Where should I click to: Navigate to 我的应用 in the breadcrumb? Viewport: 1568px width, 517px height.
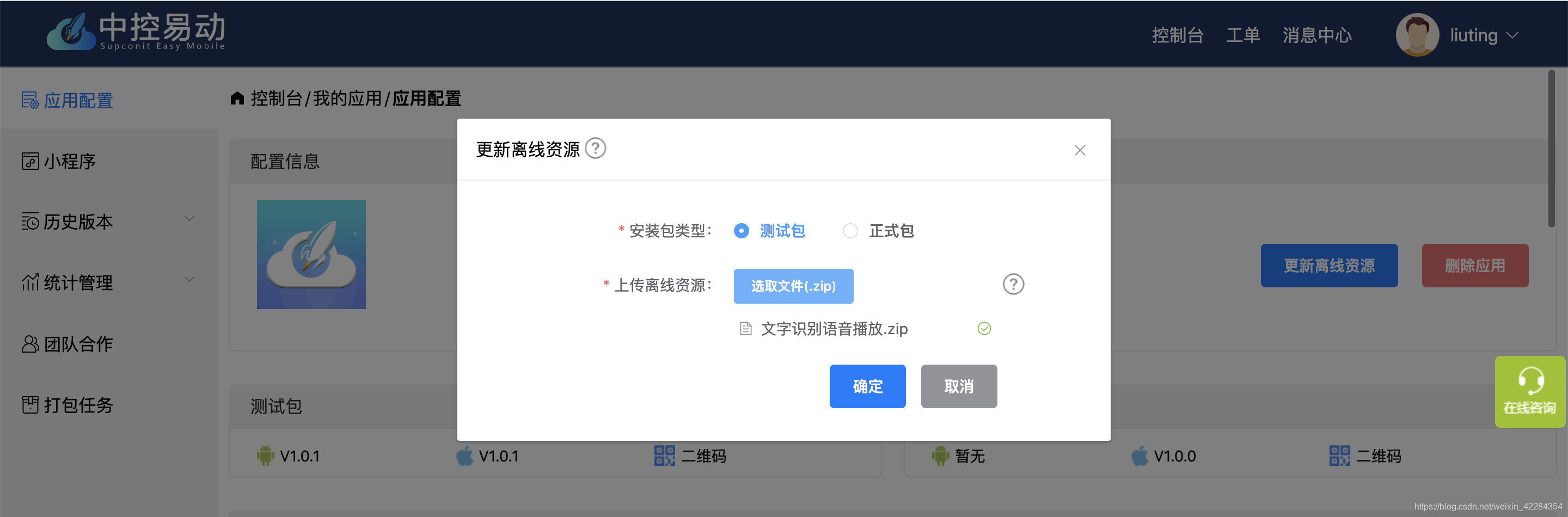(347, 99)
